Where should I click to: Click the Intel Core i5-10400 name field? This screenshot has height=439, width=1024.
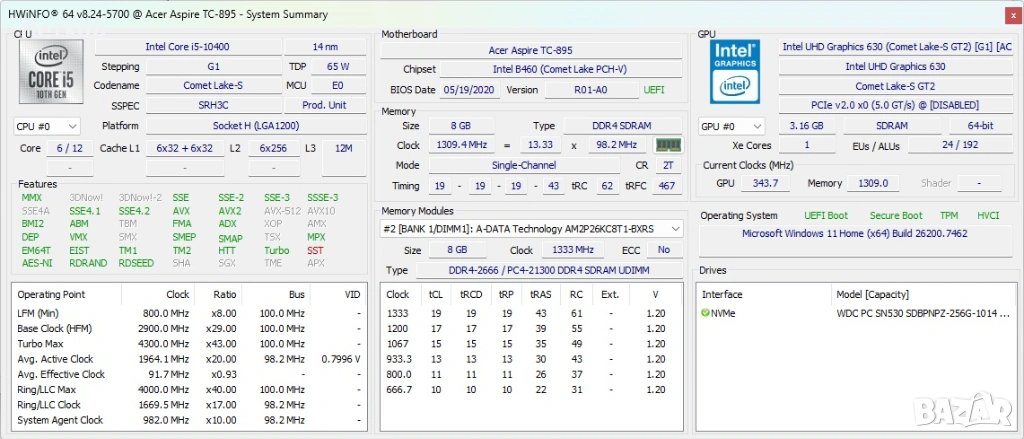(189, 47)
